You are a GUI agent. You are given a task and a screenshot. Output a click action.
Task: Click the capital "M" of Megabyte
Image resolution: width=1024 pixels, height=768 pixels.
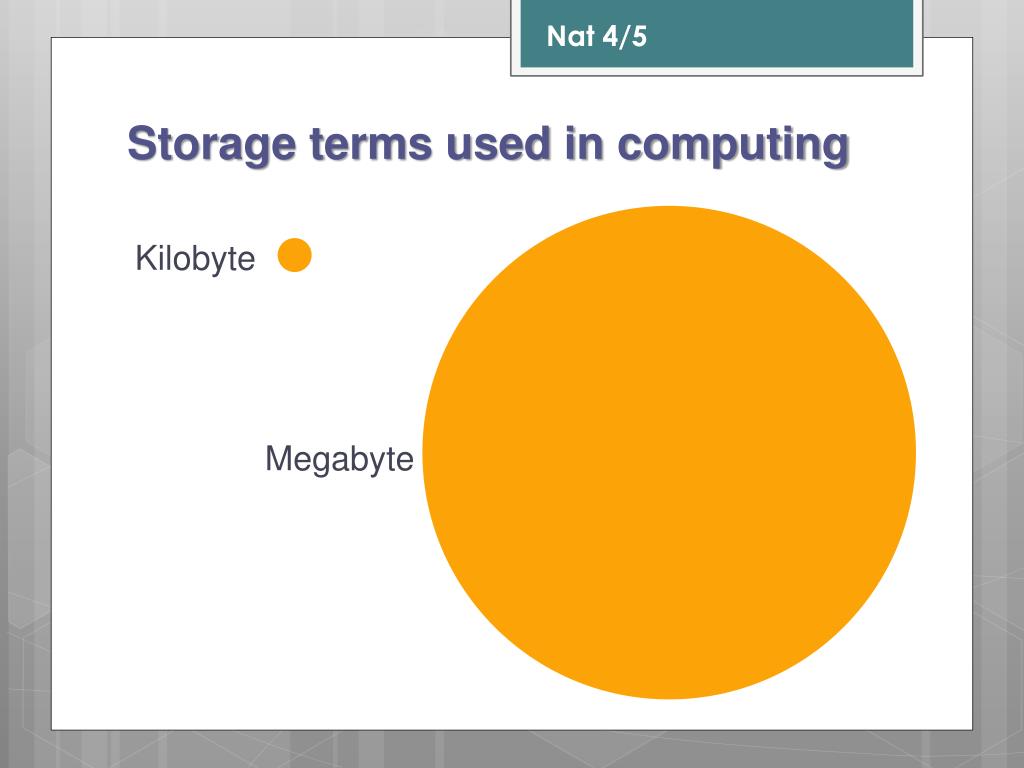tap(278, 458)
